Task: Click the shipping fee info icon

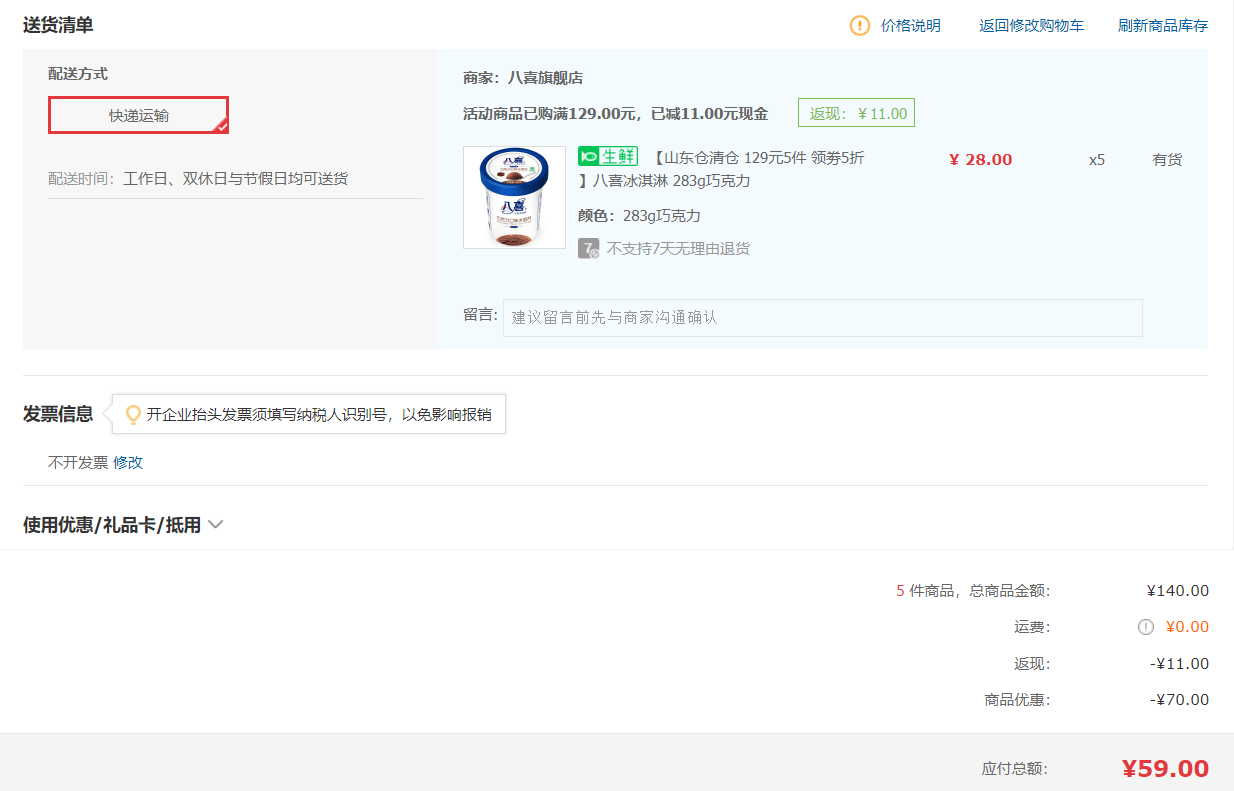Action: point(1146,627)
